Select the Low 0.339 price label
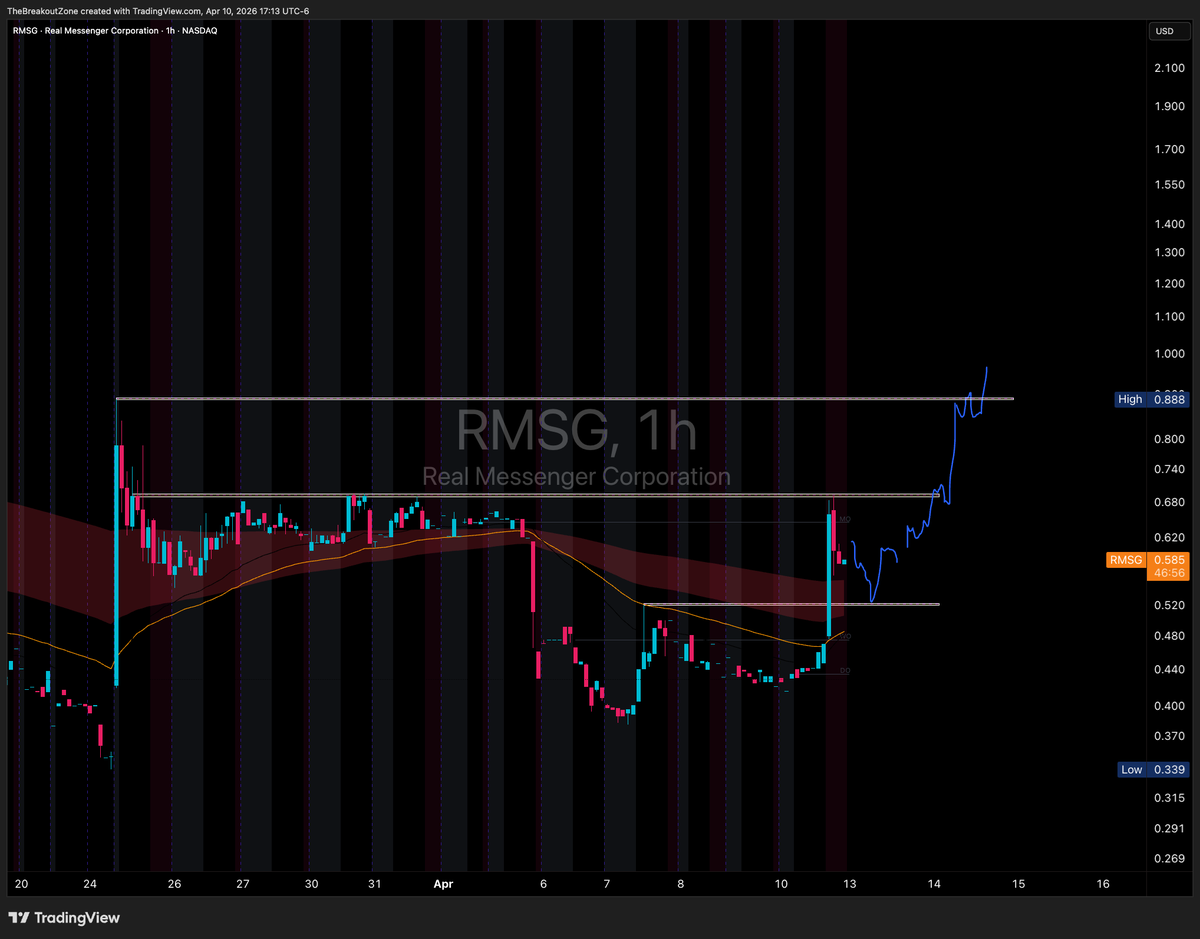The width and height of the screenshot is (1200, 939). (1151, 769)
